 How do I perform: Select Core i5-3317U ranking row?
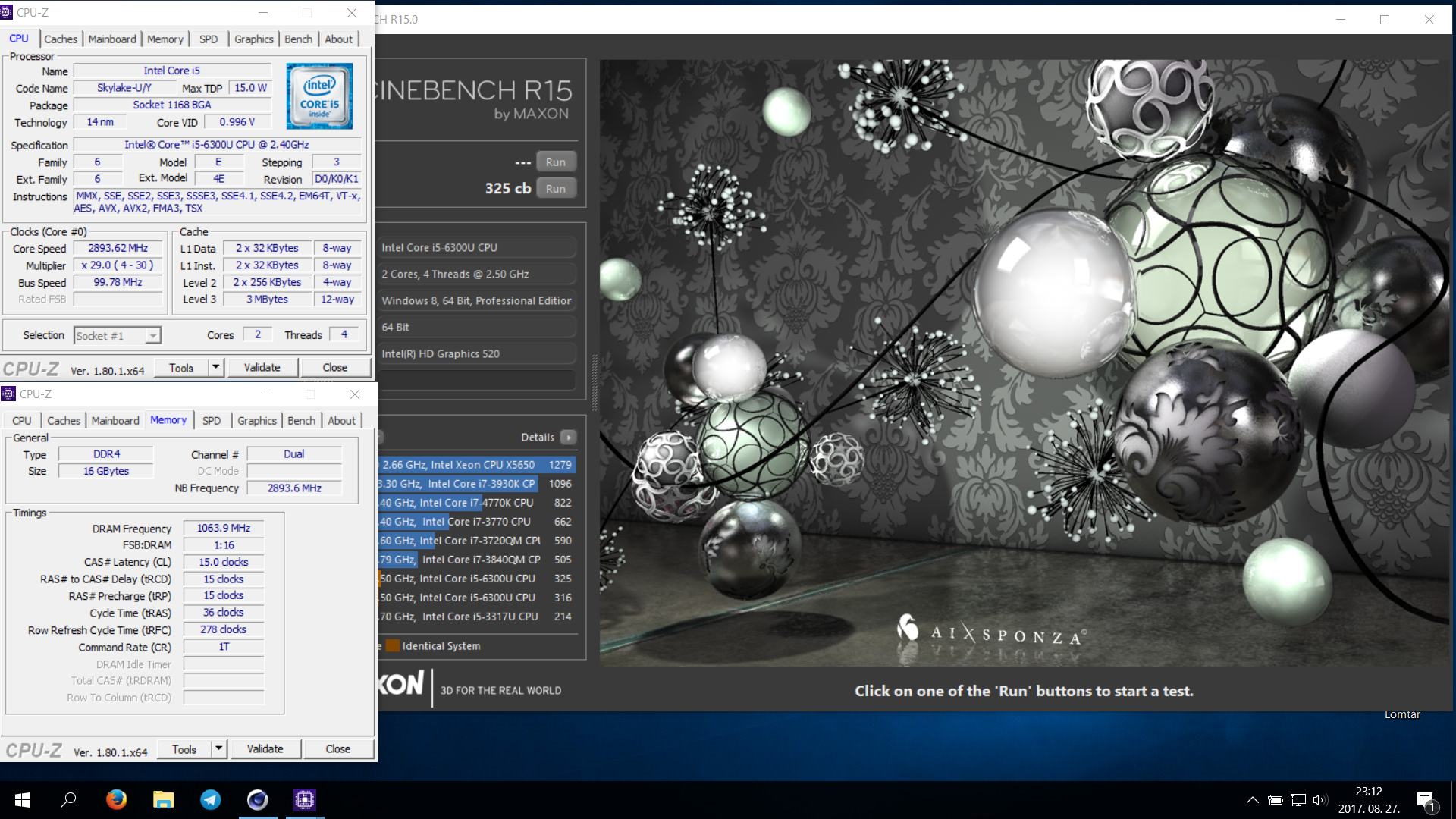477,617
